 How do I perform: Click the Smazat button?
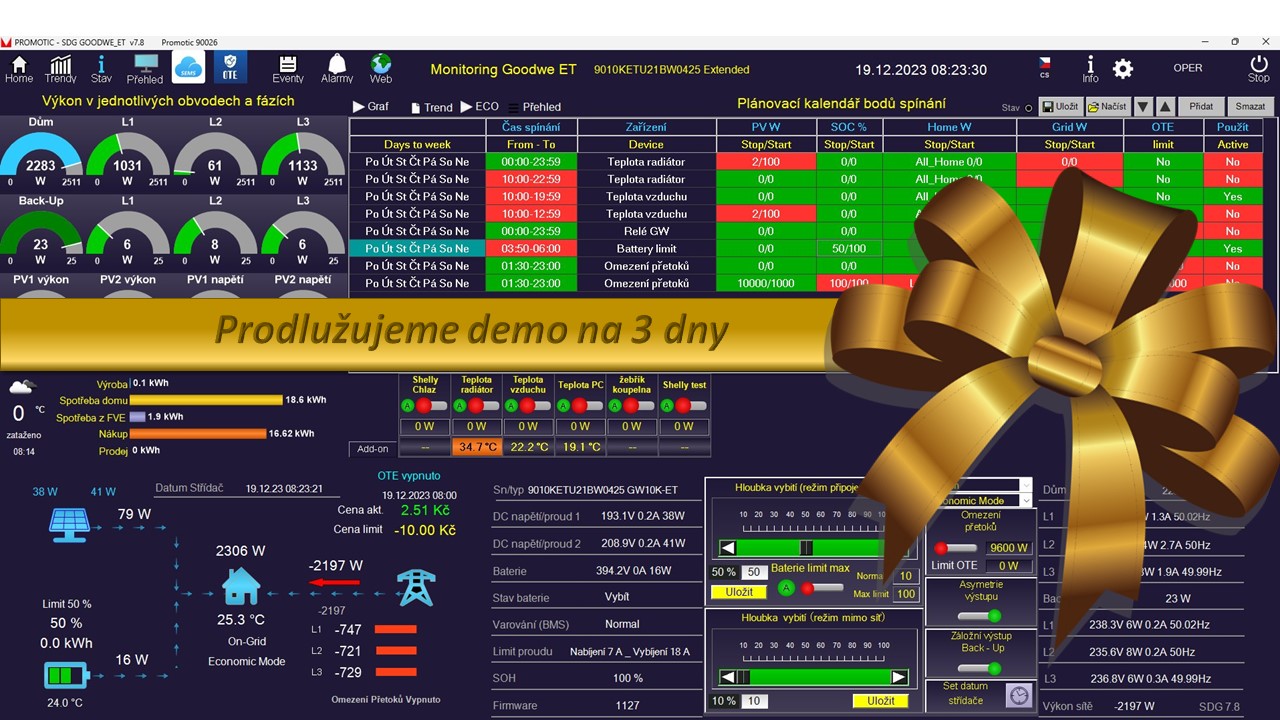pos(1250,106)
